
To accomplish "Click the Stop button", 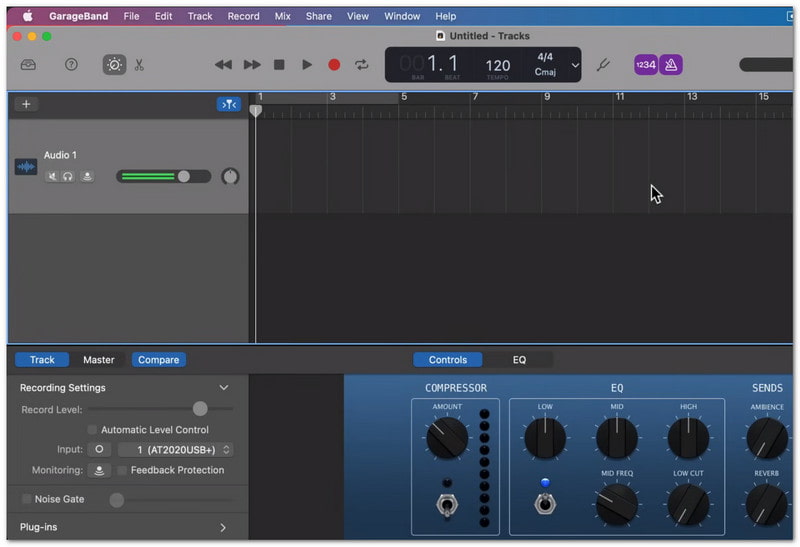I will [279, 65].
